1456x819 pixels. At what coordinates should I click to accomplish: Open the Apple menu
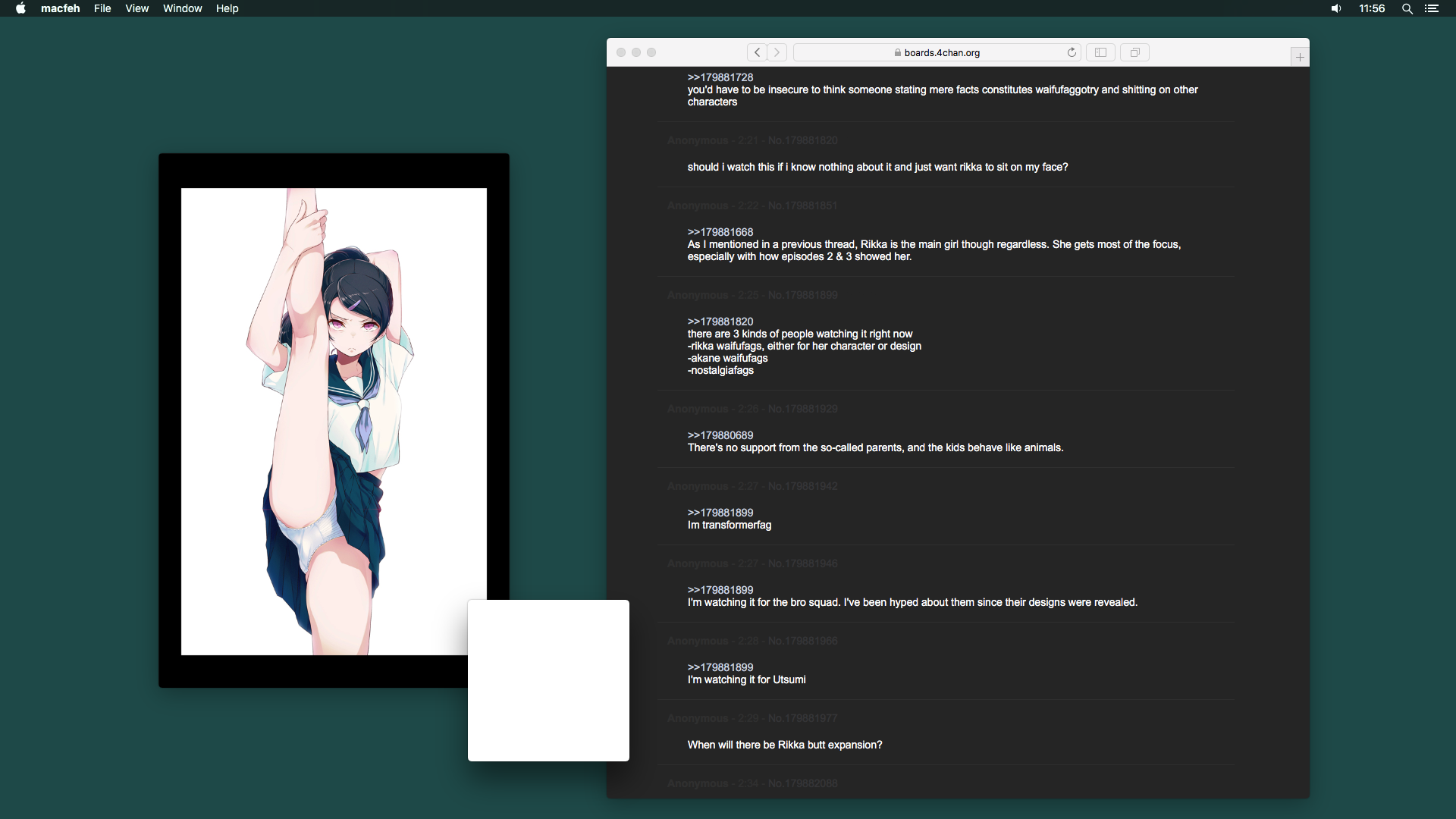click(20, 8)
